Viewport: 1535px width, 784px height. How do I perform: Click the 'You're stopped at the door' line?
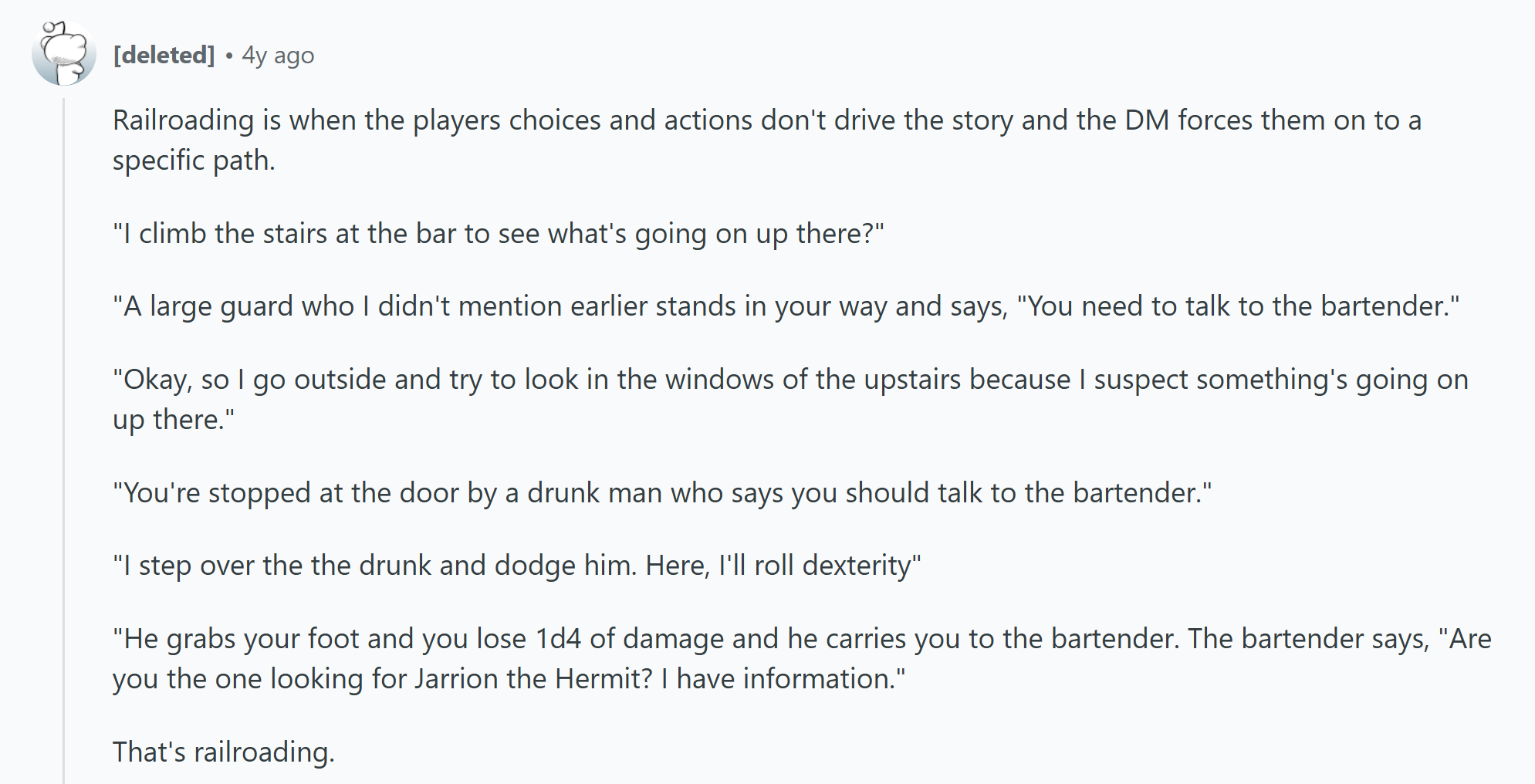[x=662, y=493]
